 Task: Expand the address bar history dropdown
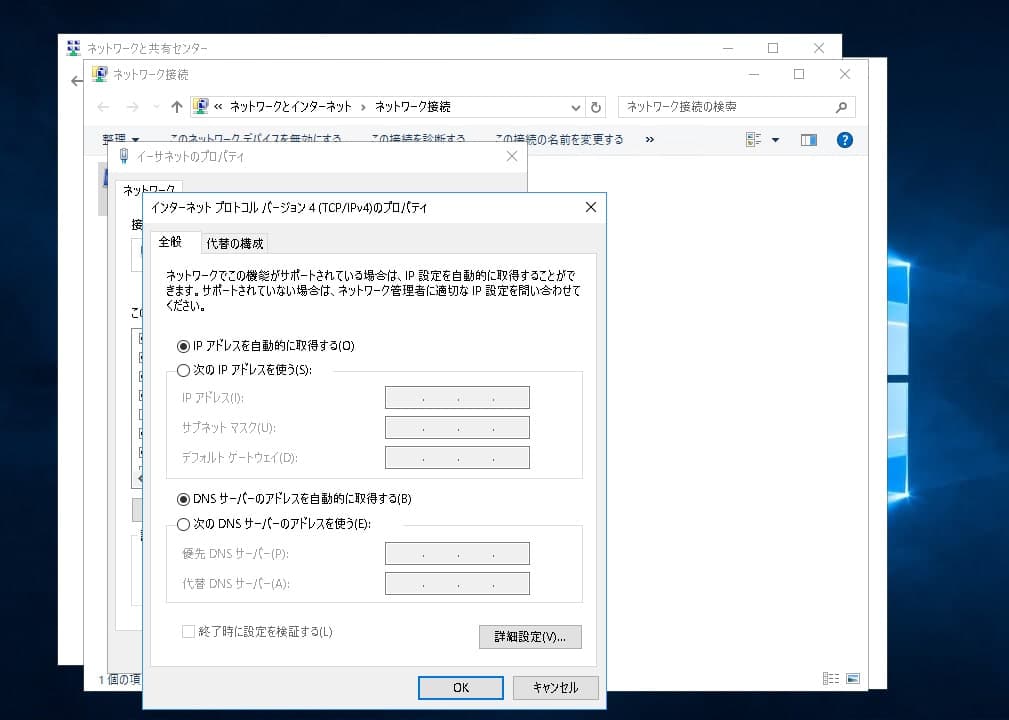(576, 107)
